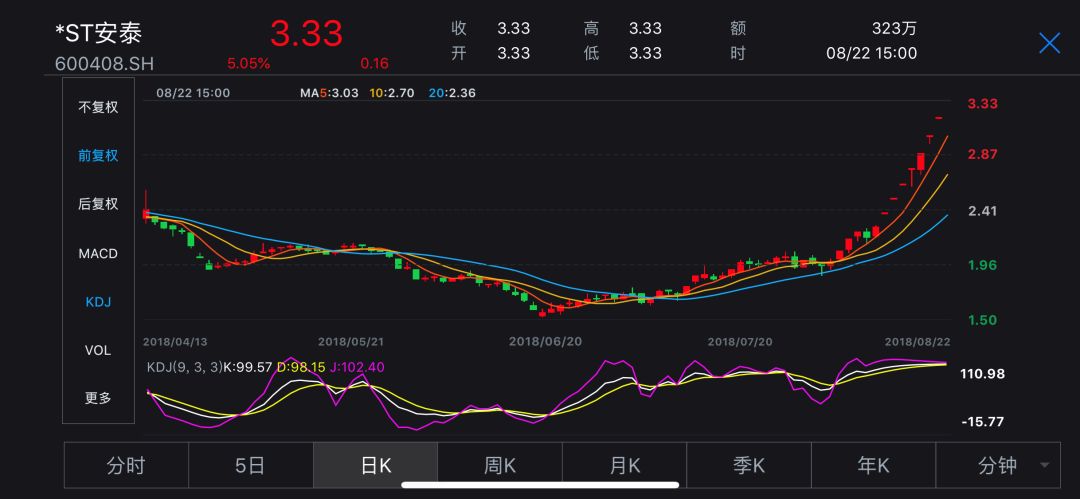The width and height of the screenshot is (1080, 499).
Task: View the 月K monthly chart
Action: [x=624, y=465]
